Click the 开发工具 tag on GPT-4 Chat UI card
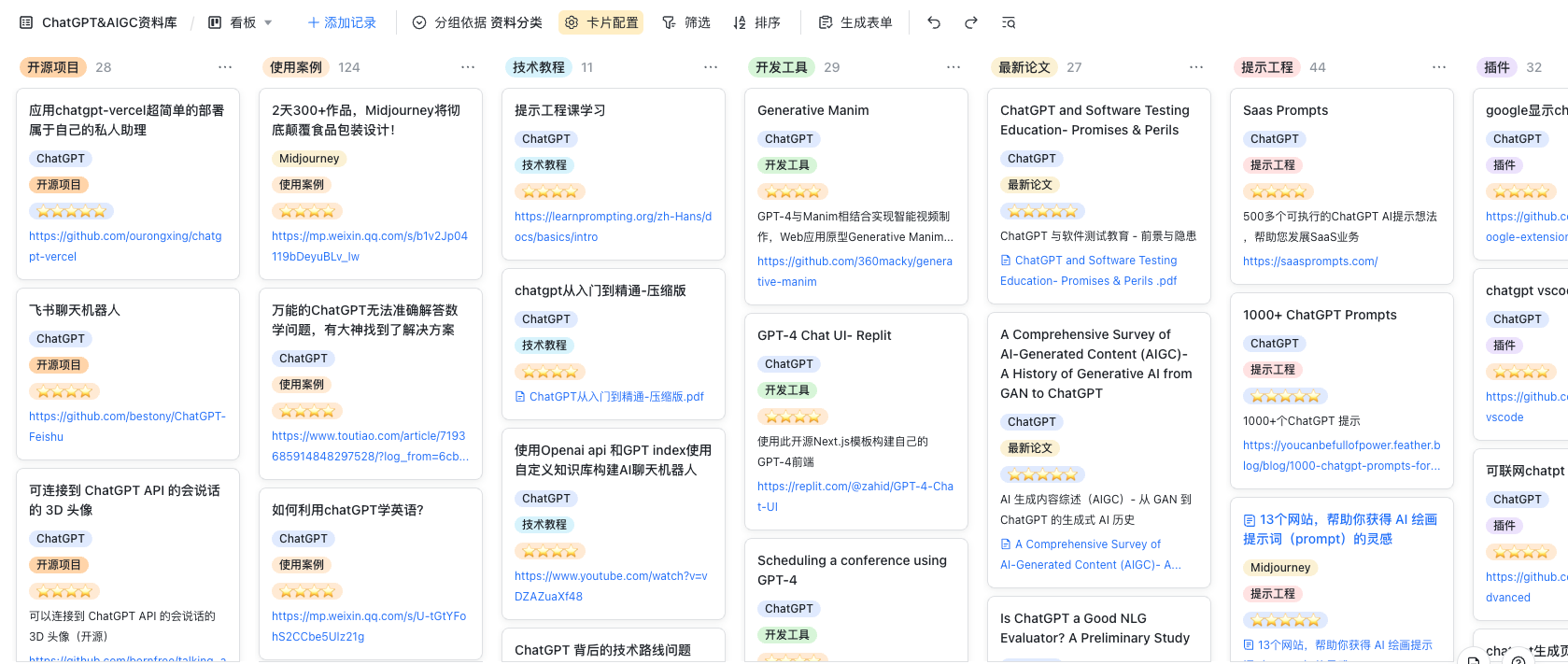The image size is (1568, 664). [787, 390]
